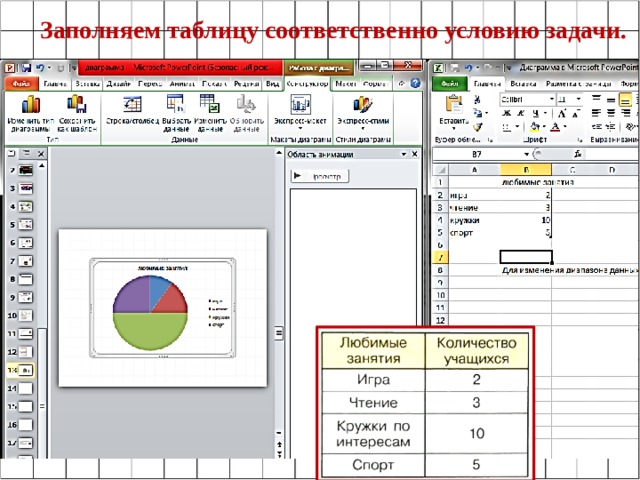Customize PowerPoint quick access toolbar dropdown
Image resolution: width=640 pixels, height=480 pixels.
(x=74, y=68)
